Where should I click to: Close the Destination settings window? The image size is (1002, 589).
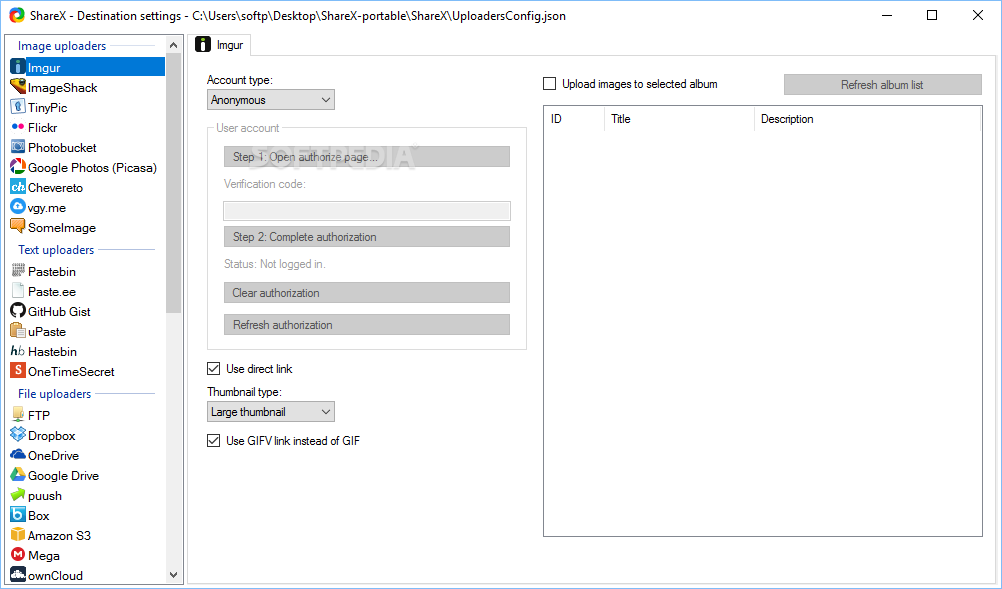tap(978, 15)
